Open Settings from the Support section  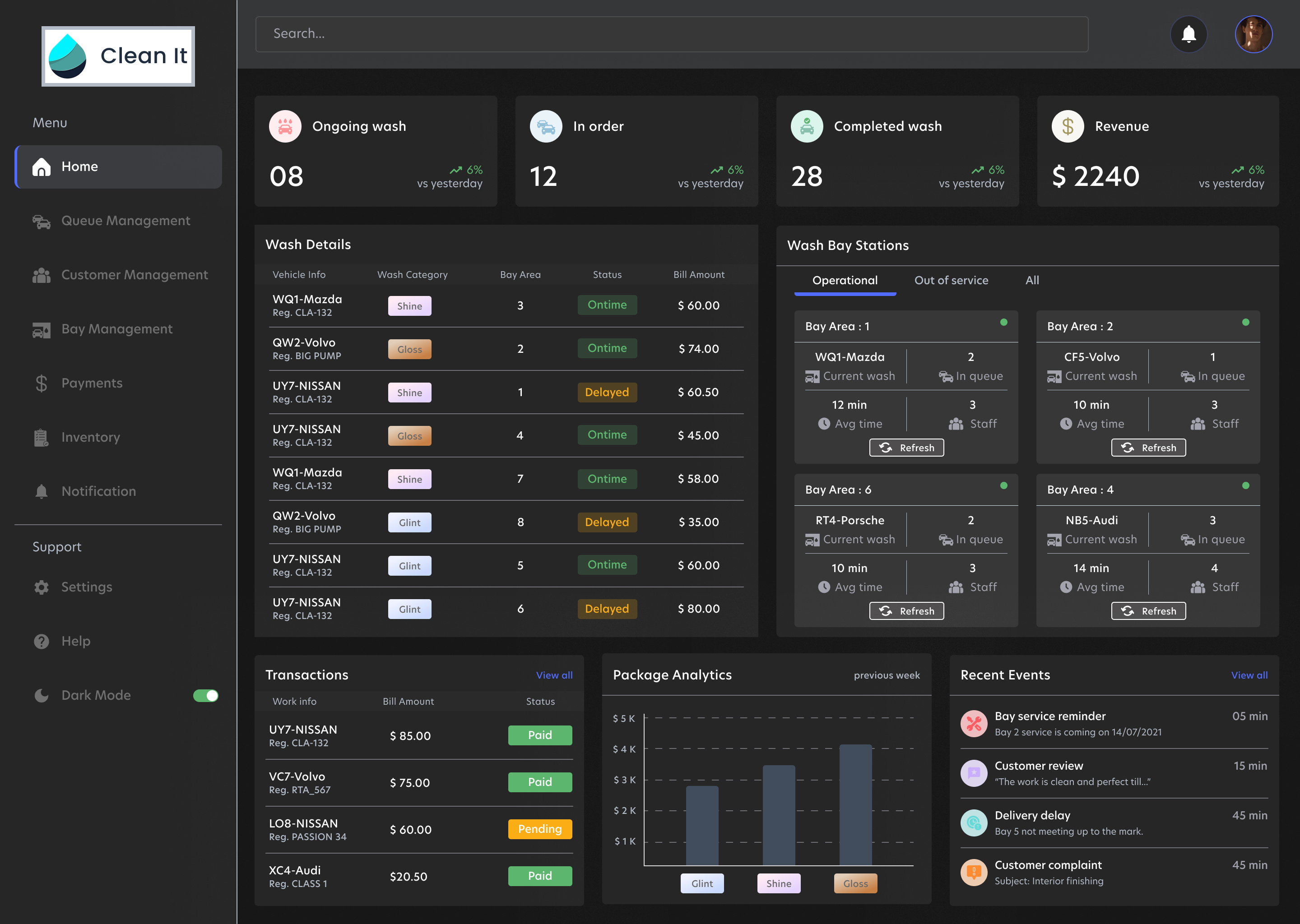87,587
